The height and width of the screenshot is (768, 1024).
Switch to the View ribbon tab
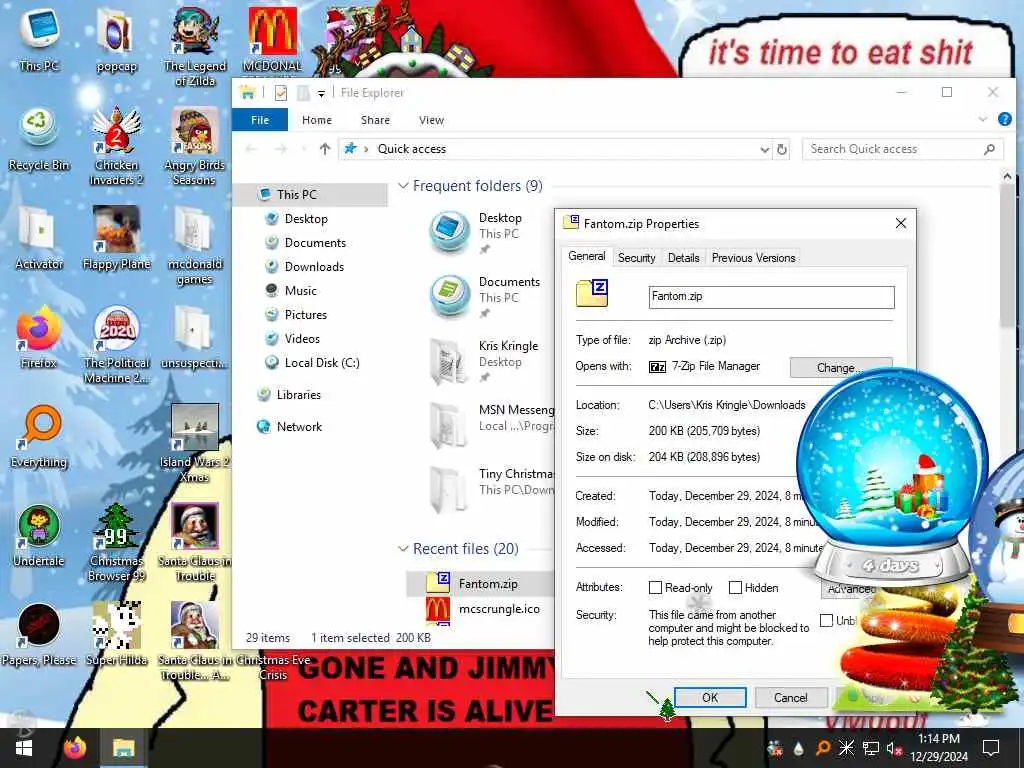point(431,120)
